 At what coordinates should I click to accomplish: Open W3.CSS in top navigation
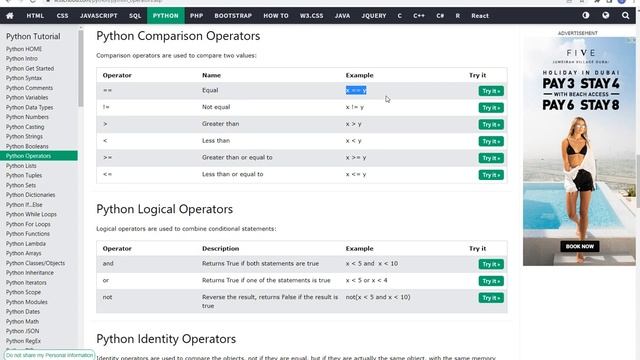pyautogui.click(x=311, y=16)
